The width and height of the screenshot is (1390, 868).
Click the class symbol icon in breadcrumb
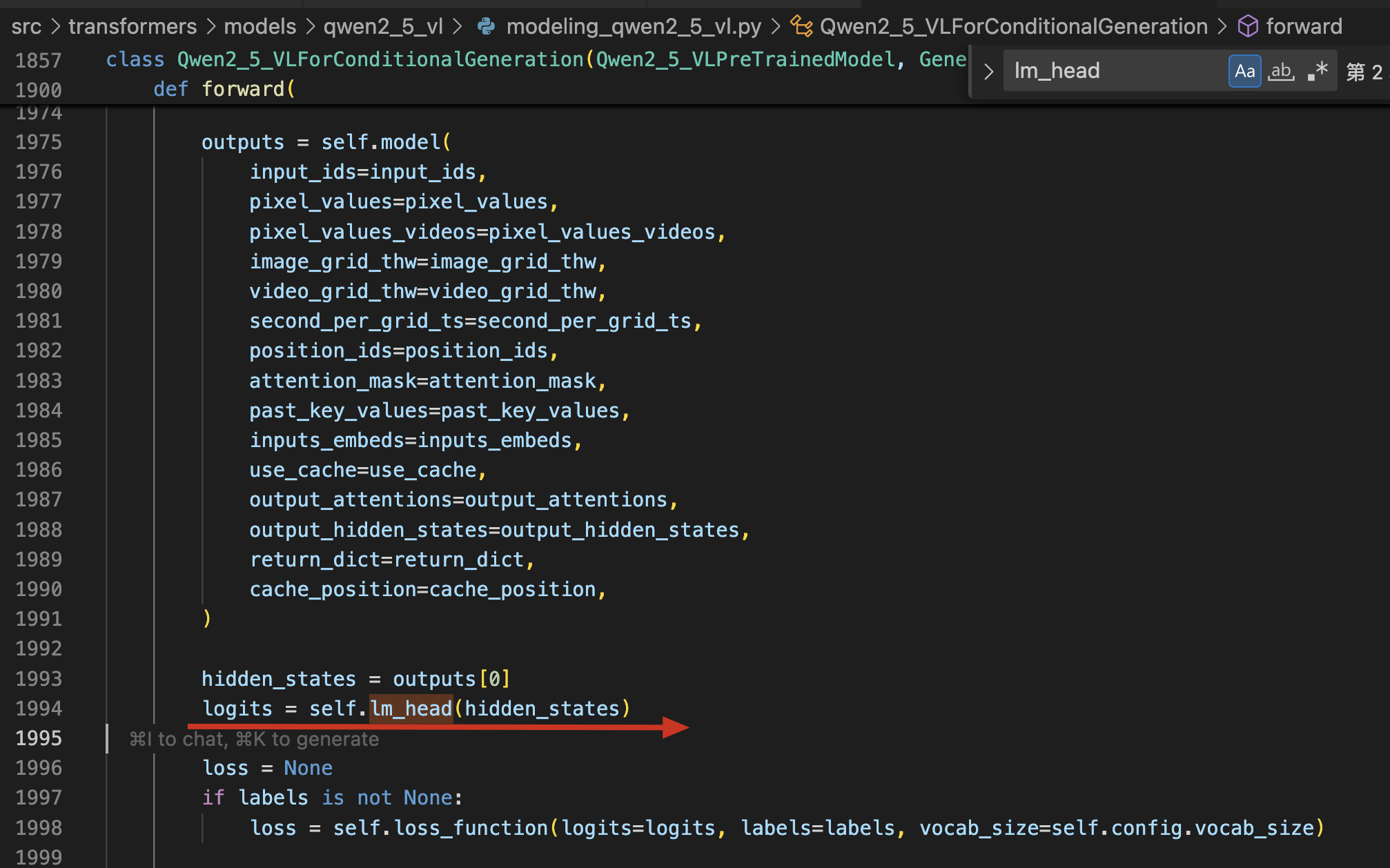(801, 27)
